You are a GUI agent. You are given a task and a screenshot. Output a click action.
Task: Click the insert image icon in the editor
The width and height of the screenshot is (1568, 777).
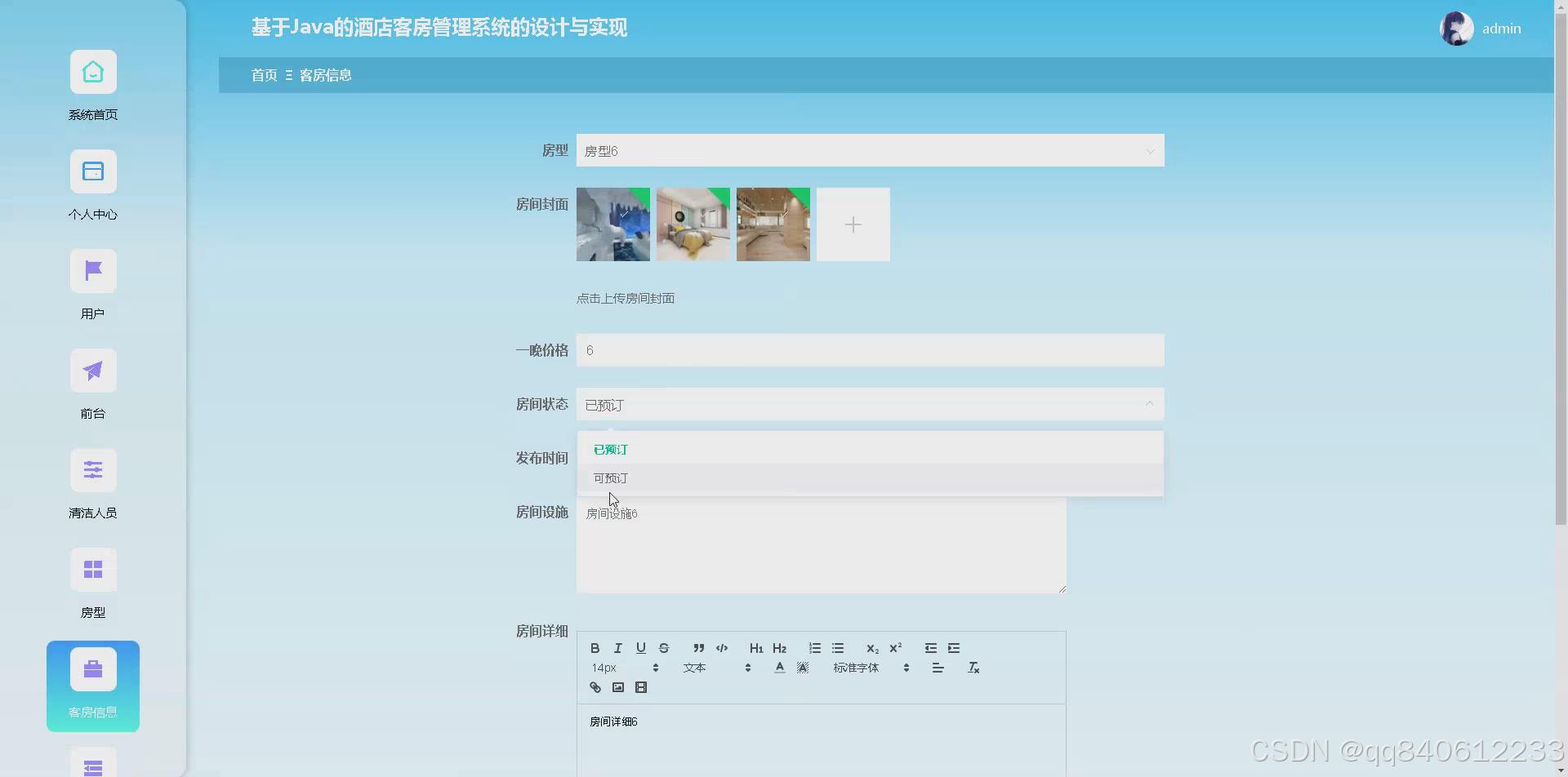point(618,686)
